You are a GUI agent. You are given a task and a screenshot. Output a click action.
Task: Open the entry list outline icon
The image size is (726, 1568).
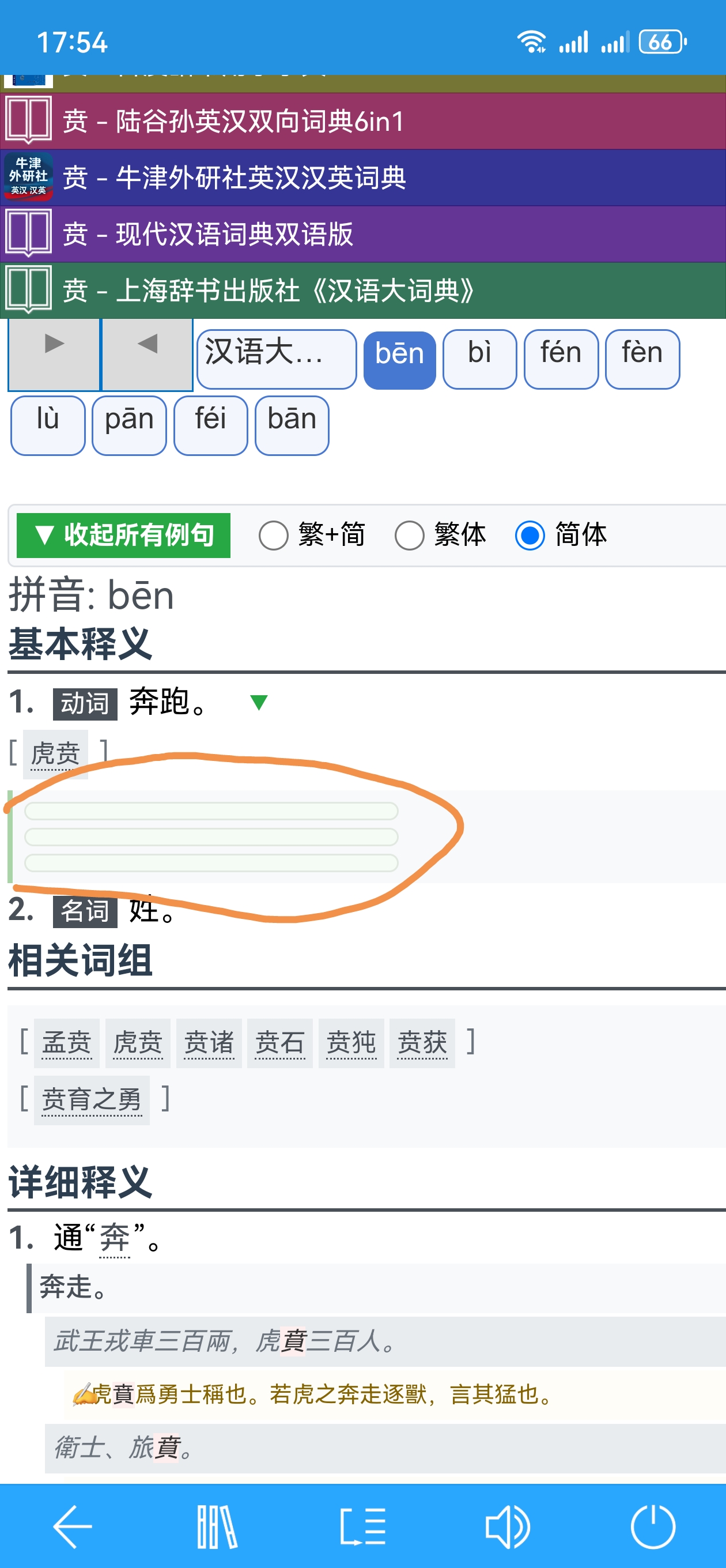(x=362, y=1525)
